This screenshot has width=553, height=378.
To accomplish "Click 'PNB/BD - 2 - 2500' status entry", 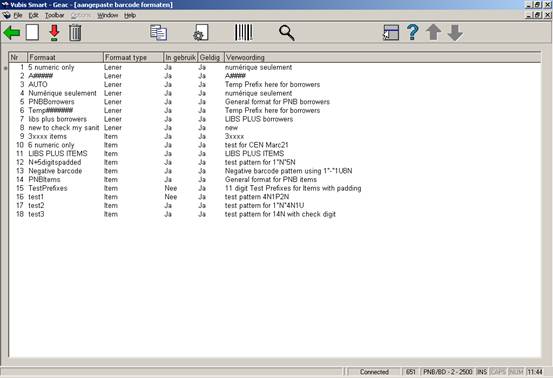I will pos(448,372).
